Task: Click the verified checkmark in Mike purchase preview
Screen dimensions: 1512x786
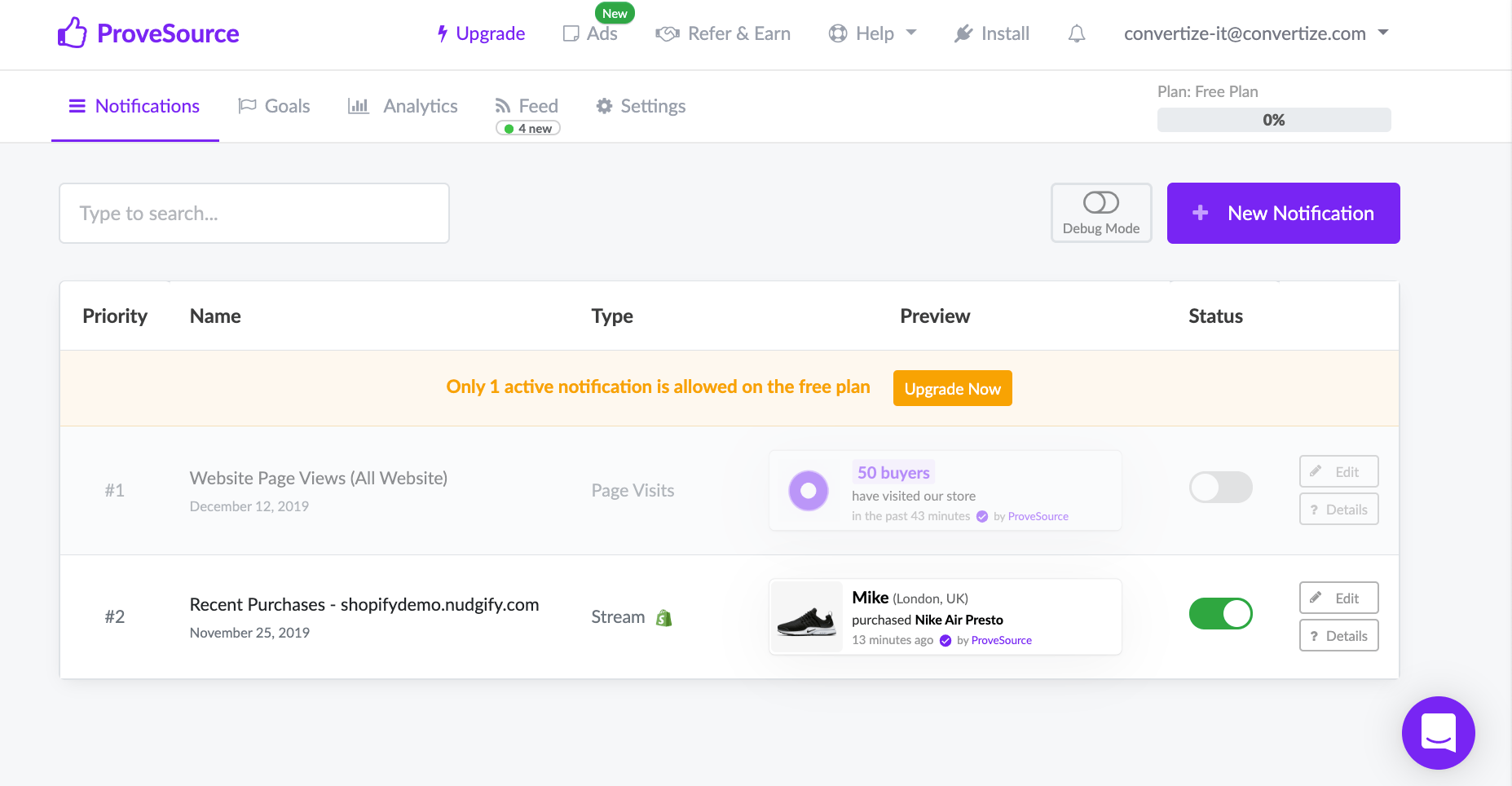Action: pos(946,641)
